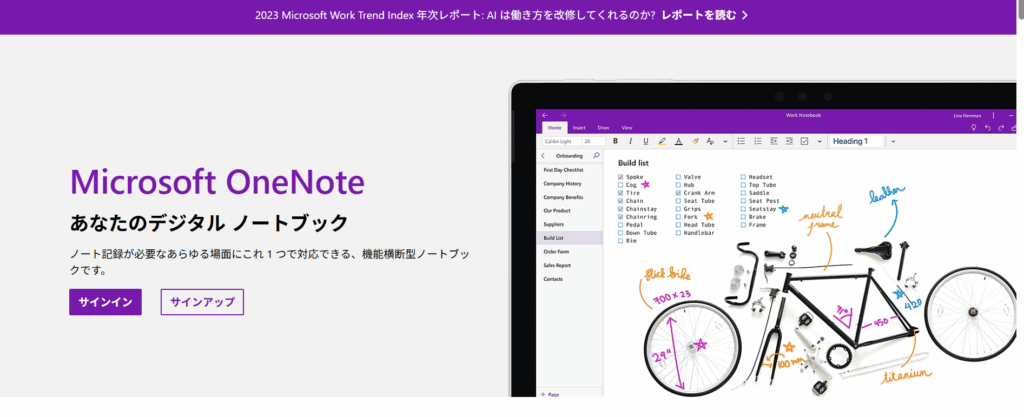Image resolution: width=1024 pixels, height=417 pixels.
Task: Open the Suppliers page
Action: tap(569, 224)
